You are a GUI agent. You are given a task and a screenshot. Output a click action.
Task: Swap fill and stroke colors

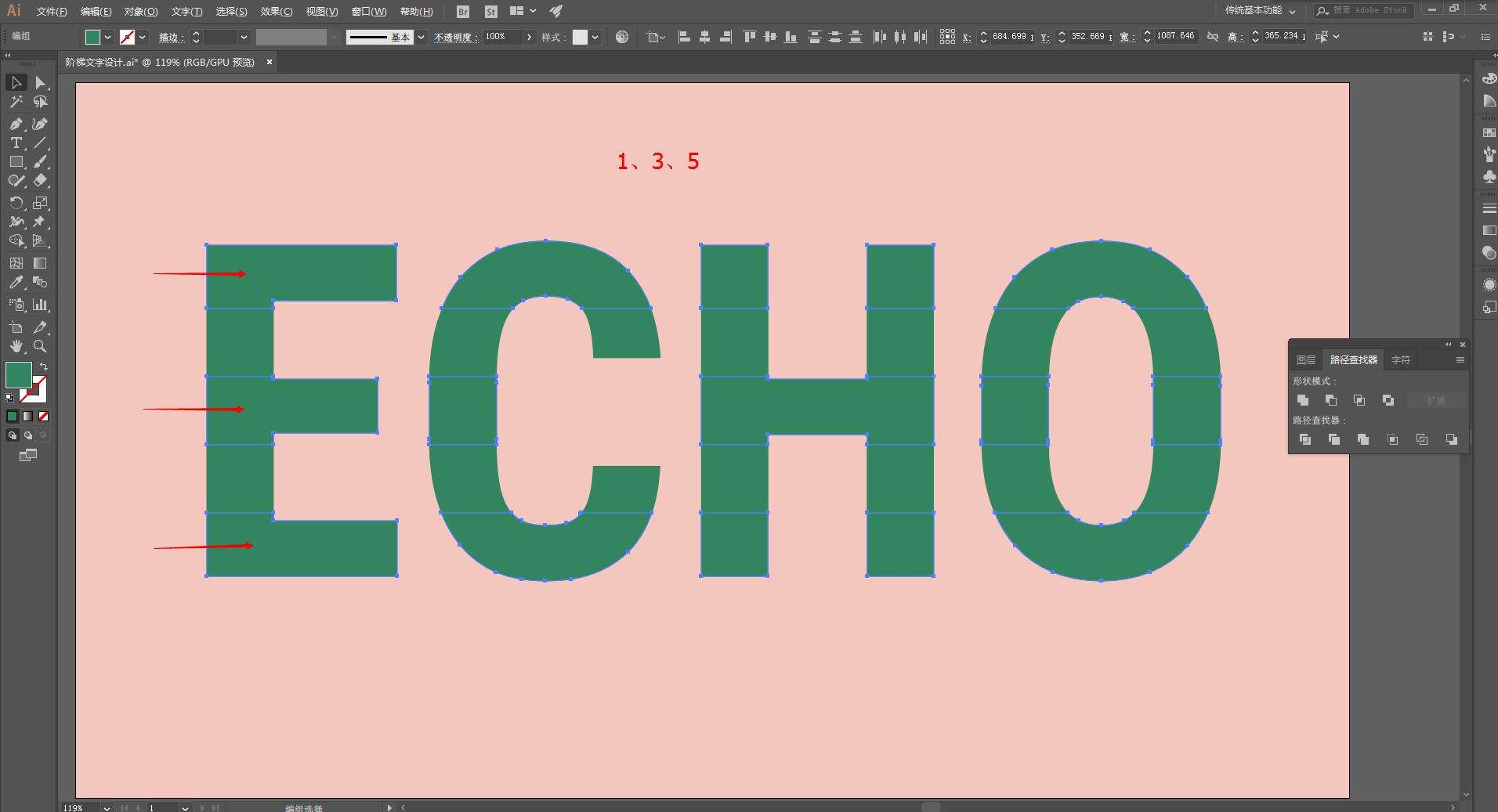(x=44, y=366)
